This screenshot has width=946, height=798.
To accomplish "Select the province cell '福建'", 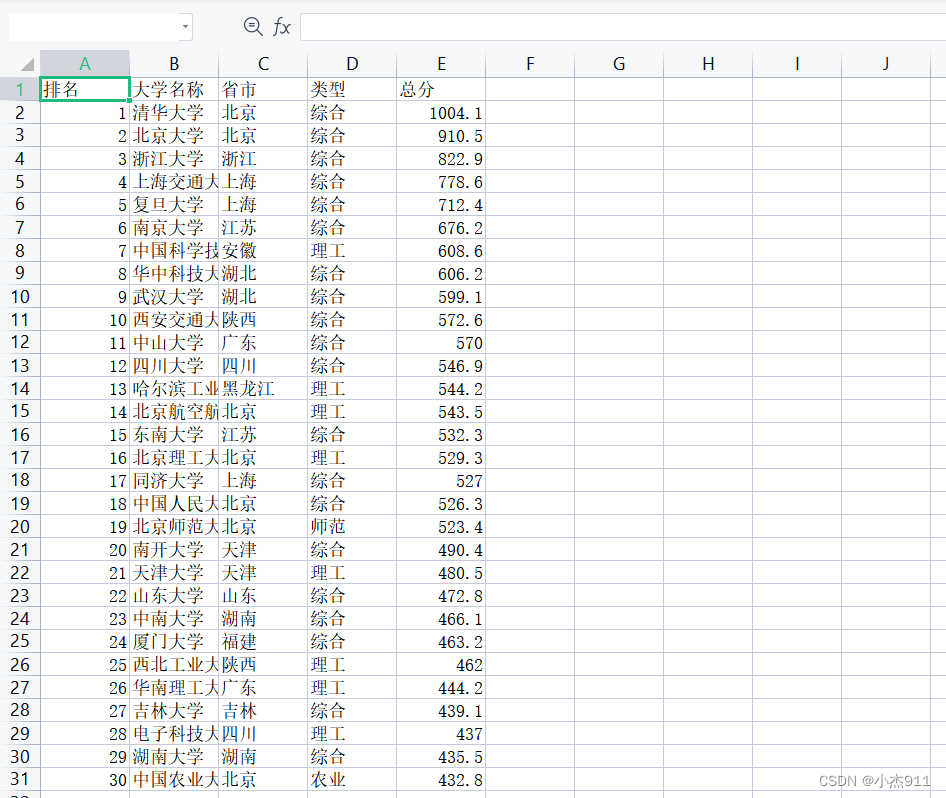I will [x=263, y=641].
